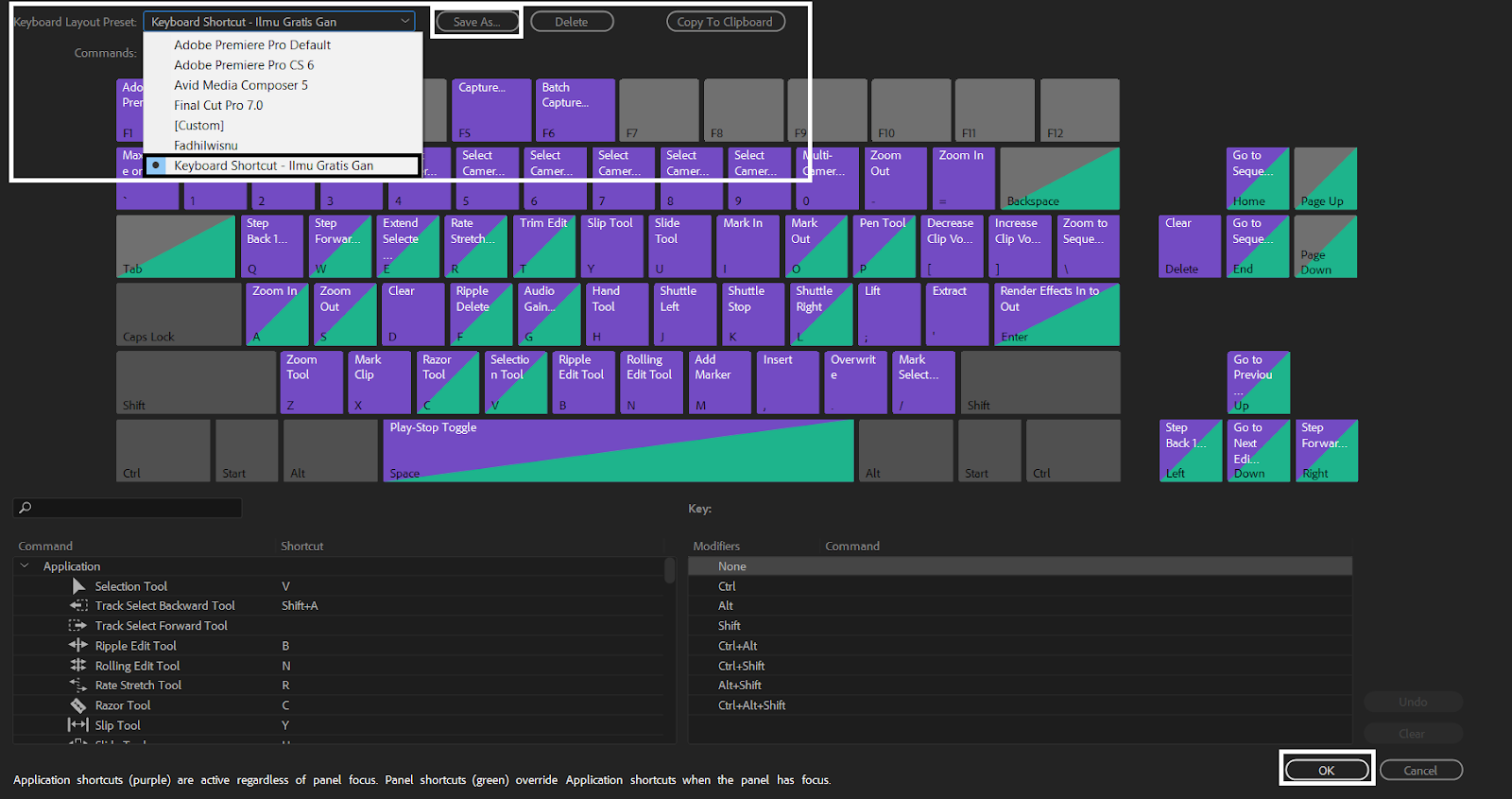Click the Slip Tool icon in the list
This screenshot has height=799, width=1512.
77,725
